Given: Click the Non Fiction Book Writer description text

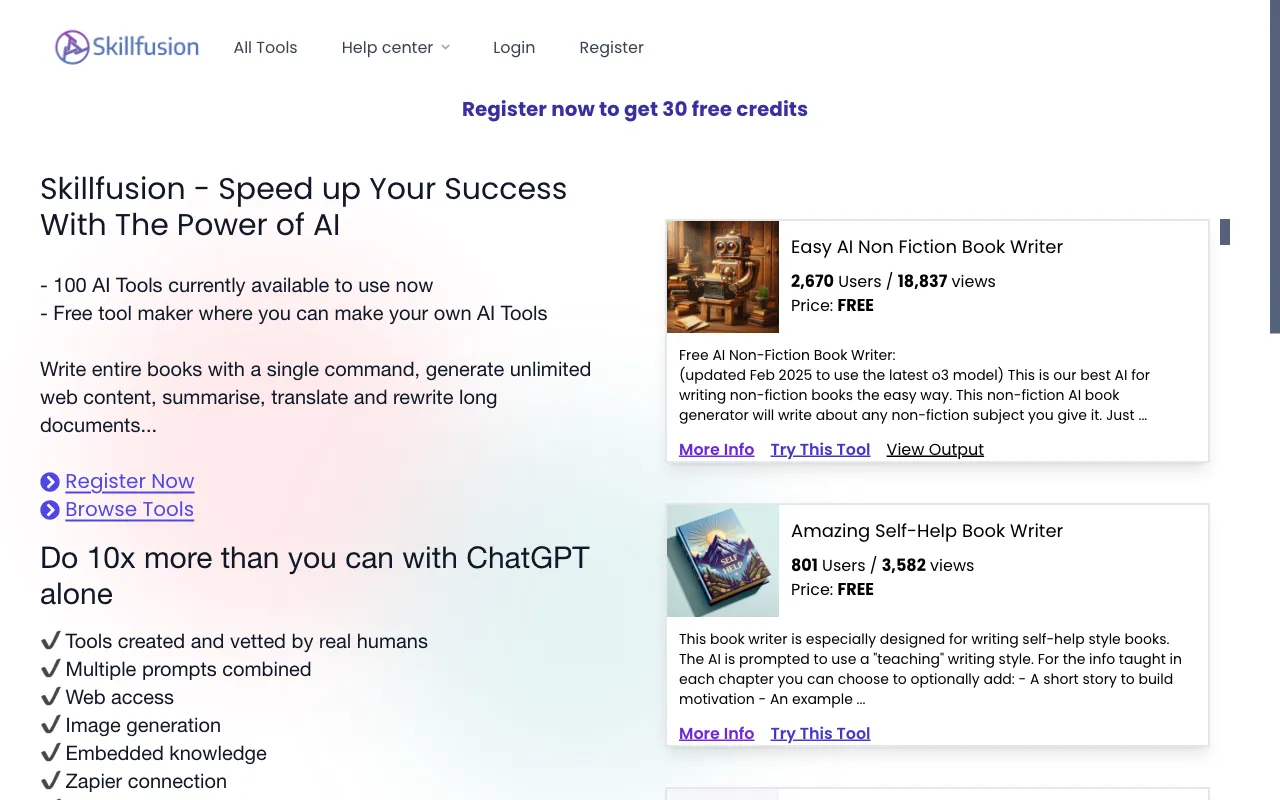Looking at the screenshot, I should 915,385.
